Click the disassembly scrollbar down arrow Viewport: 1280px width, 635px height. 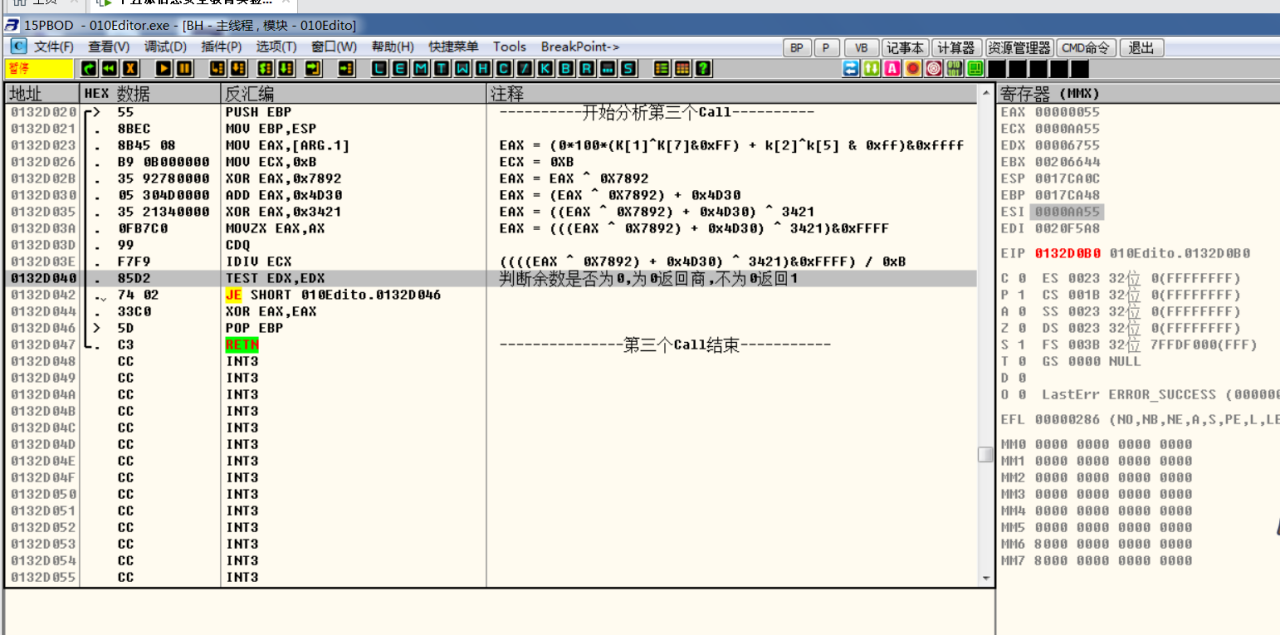coord(986,578)
